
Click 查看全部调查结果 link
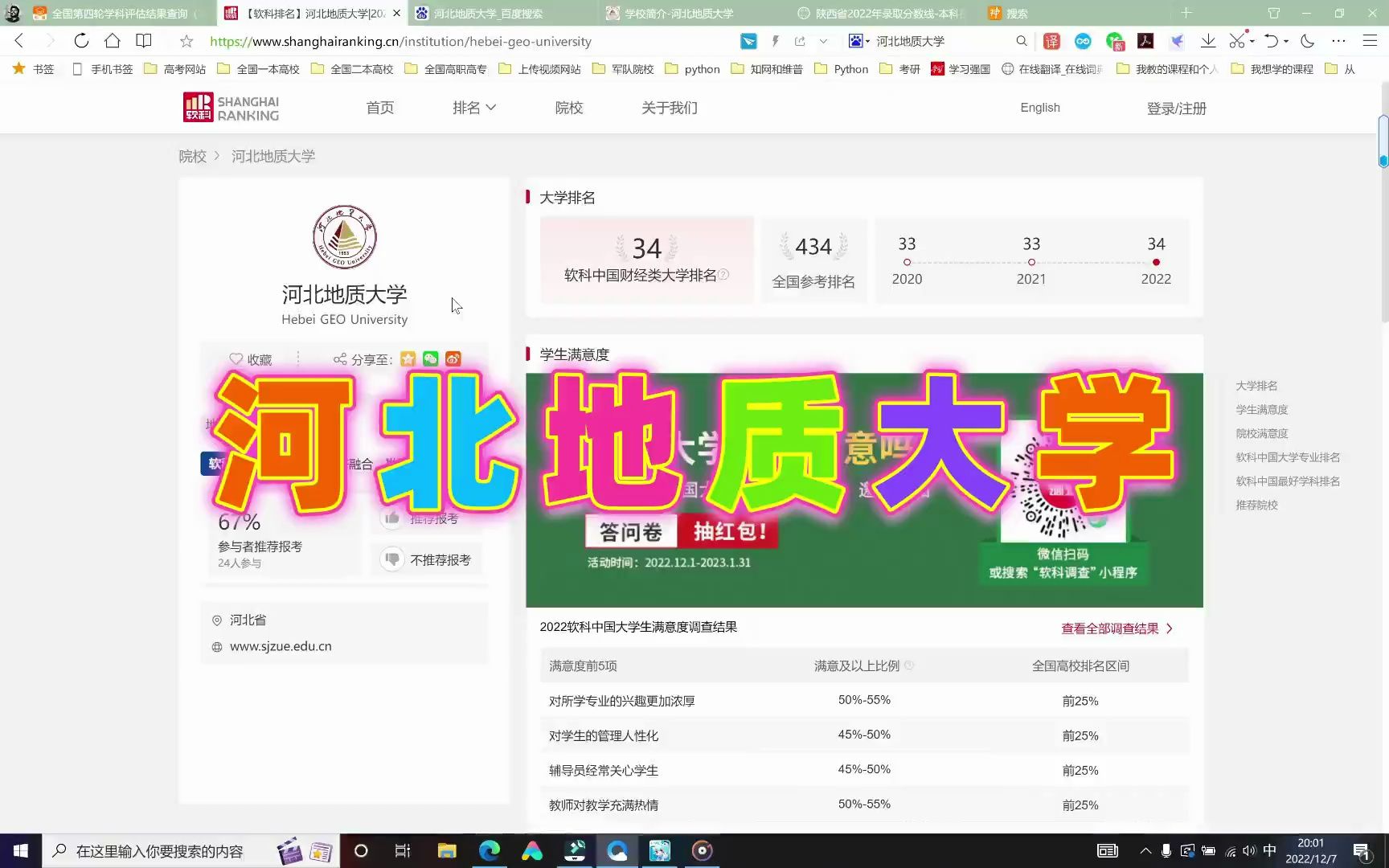pyautogui.click(x=1117, y=628)
